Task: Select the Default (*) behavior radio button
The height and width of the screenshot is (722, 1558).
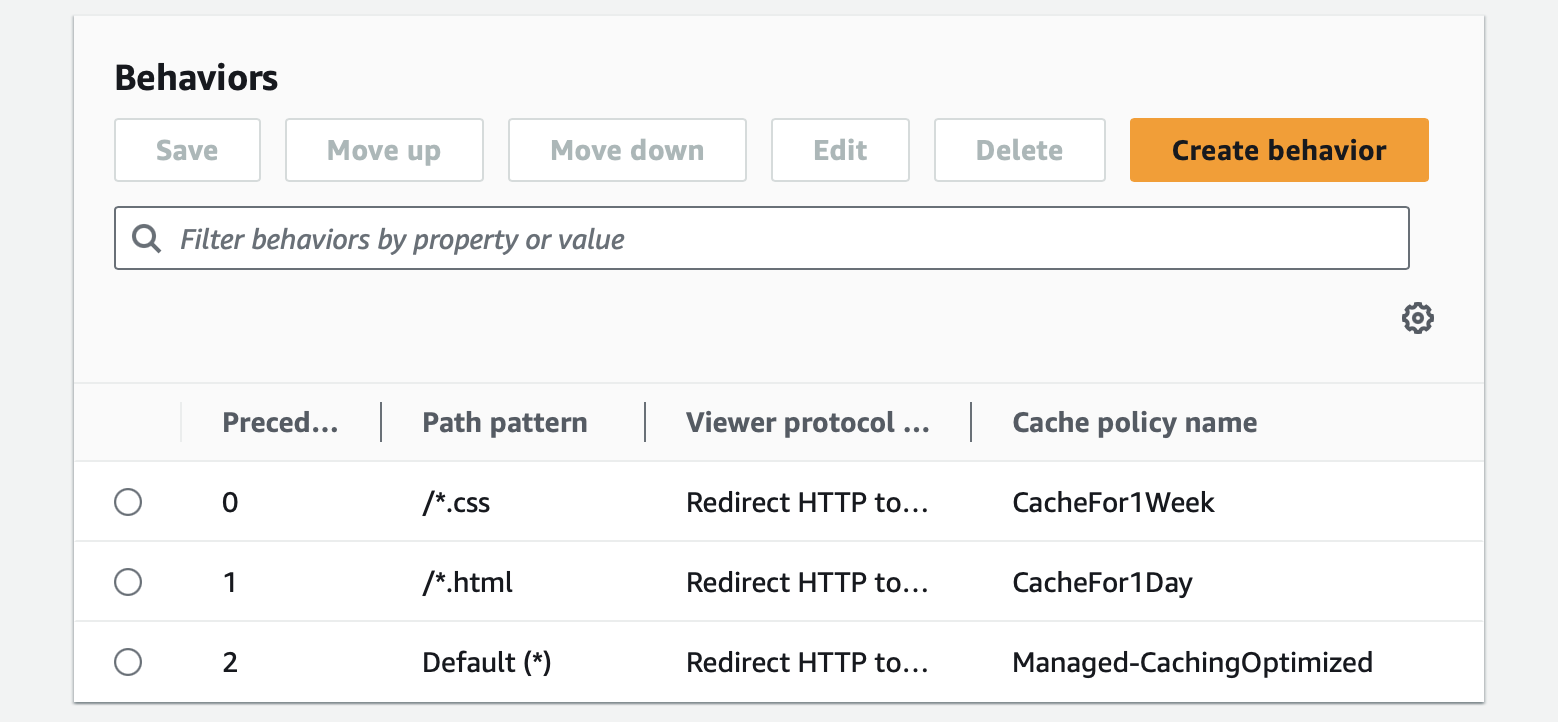Action: (128, 662)
